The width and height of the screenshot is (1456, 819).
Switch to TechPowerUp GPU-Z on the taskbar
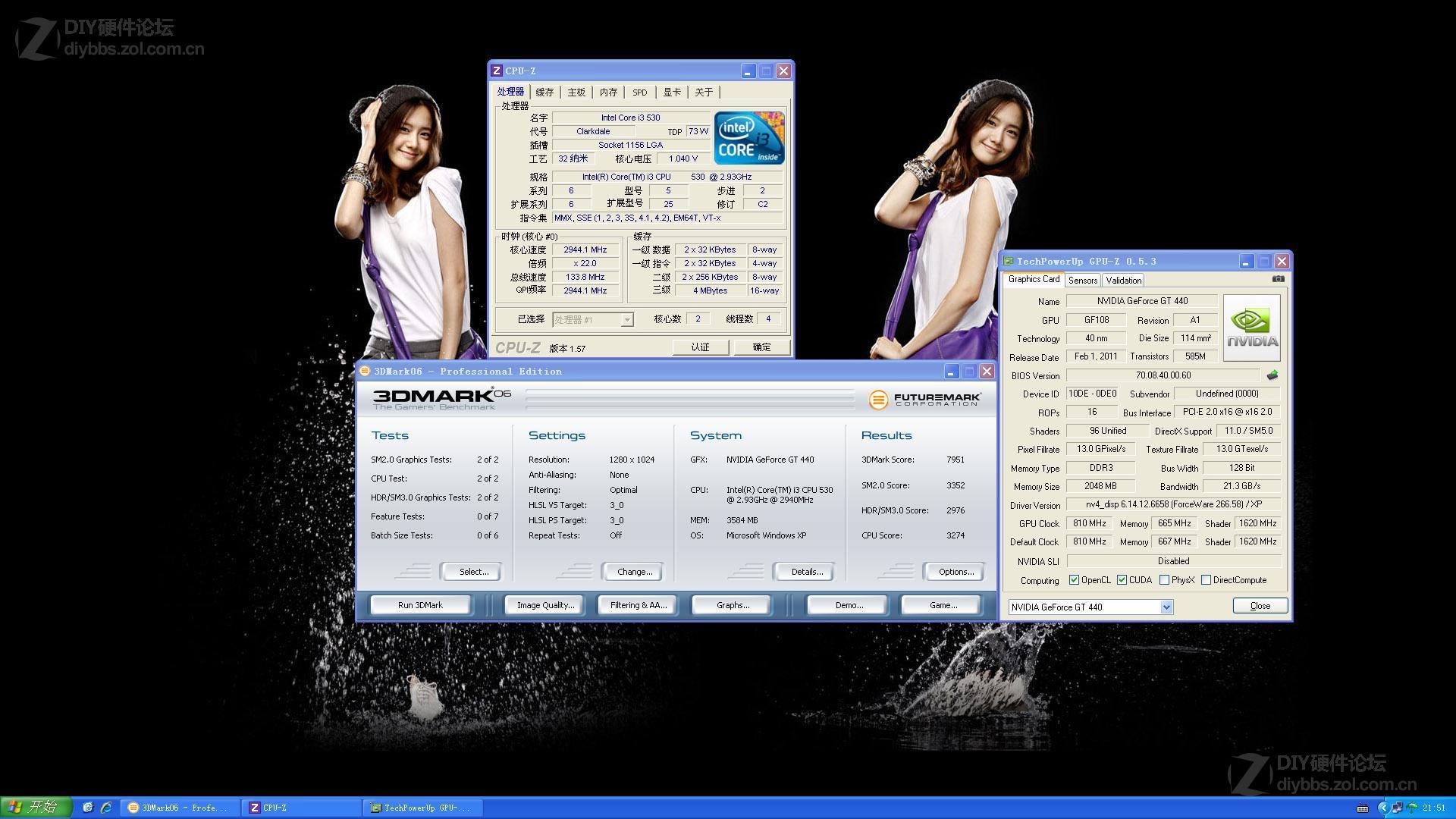[422, 808]
